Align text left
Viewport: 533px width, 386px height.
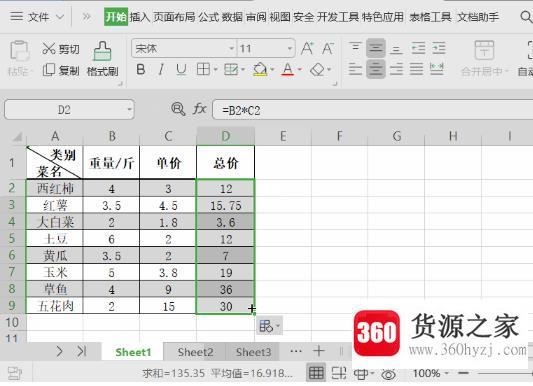tap(355, 69)
